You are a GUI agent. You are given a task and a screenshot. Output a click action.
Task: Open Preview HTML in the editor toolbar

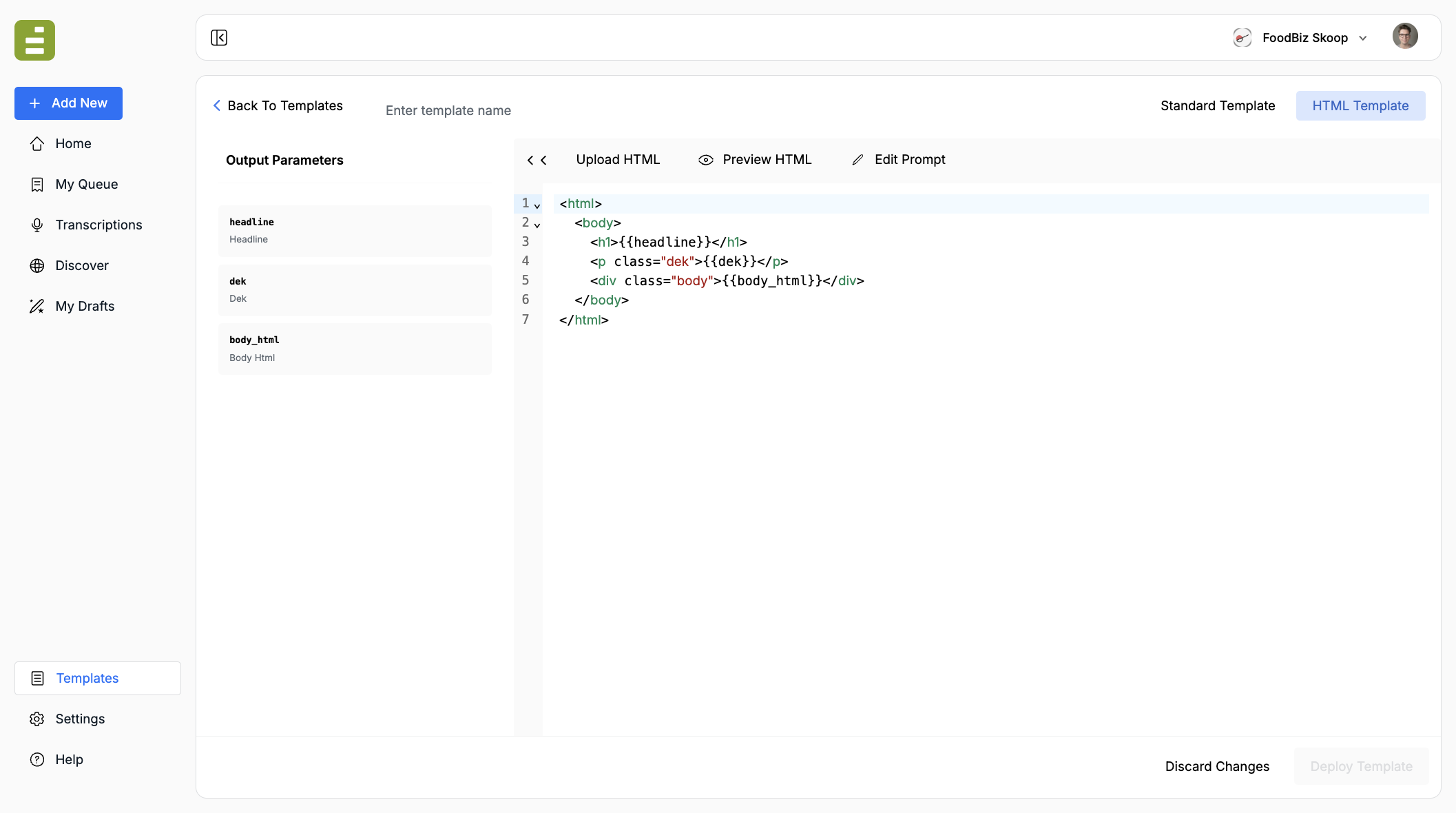click(755, 160)
